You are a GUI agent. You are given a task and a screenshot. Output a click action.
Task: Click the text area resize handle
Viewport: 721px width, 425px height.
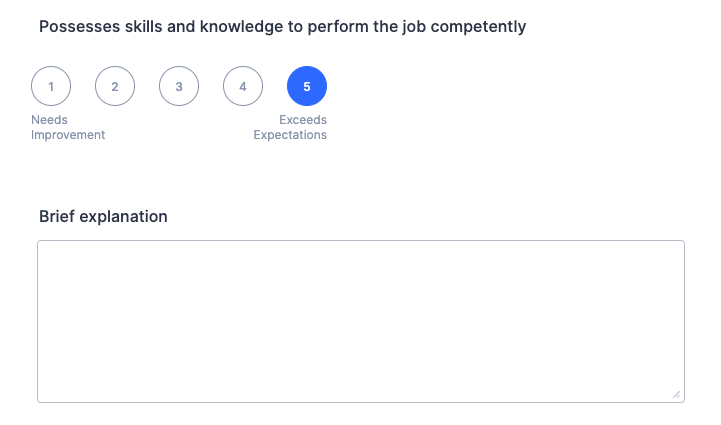(676, 394)
